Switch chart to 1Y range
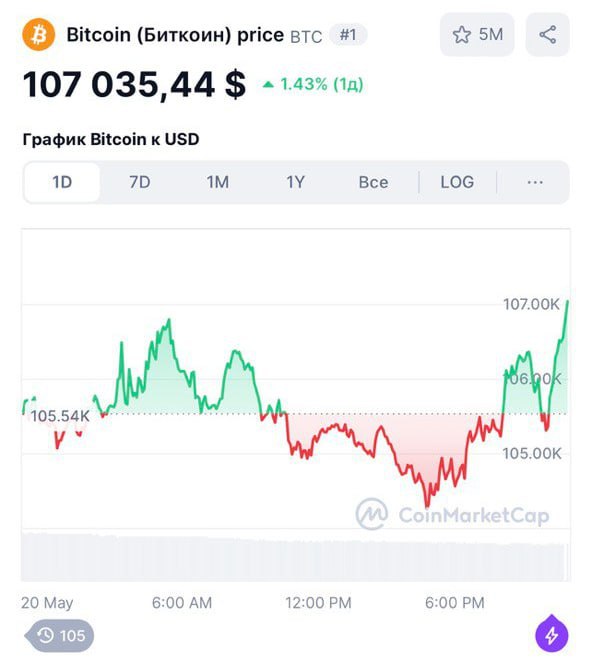592x667 pixels. click(295, 182)
